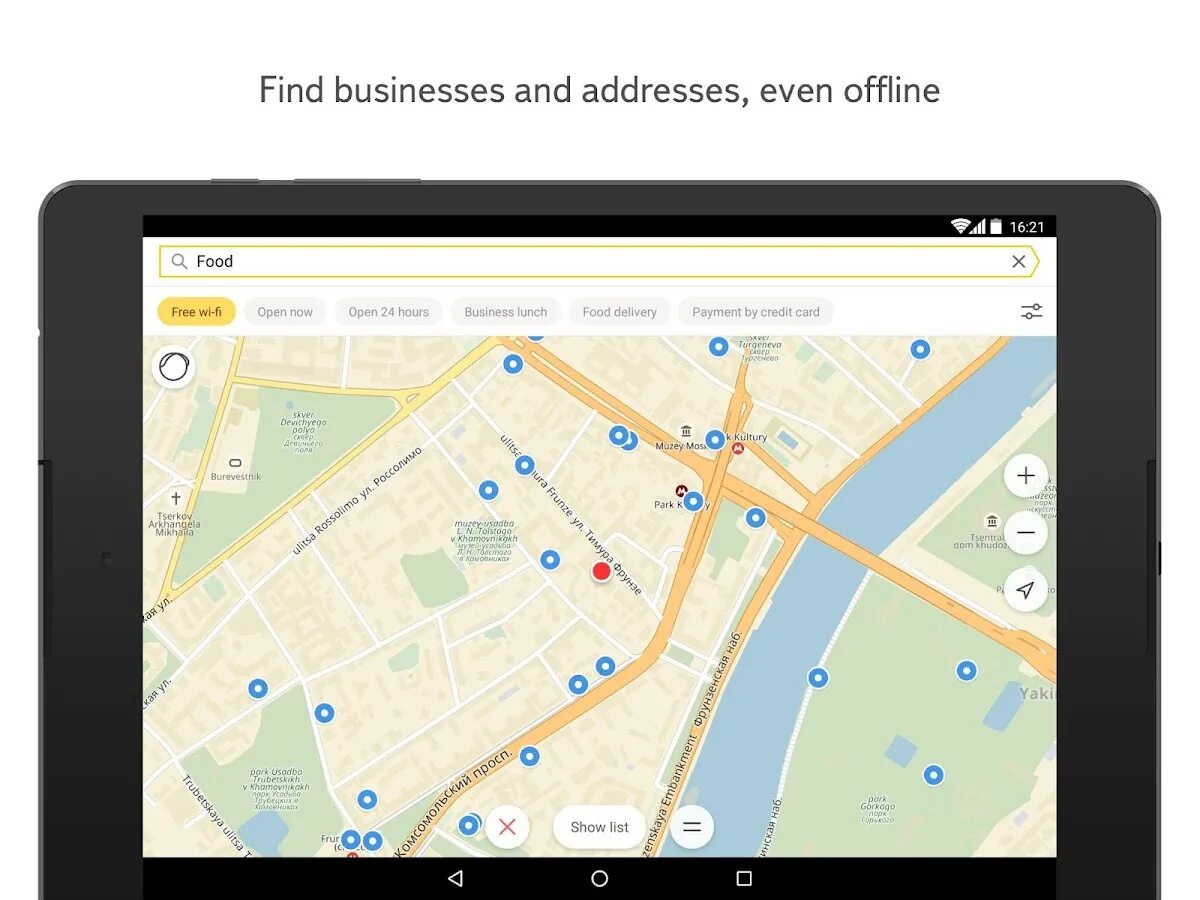Cancel search with the red X button
The image size is (1200, 900).
(x=507, y=827)
